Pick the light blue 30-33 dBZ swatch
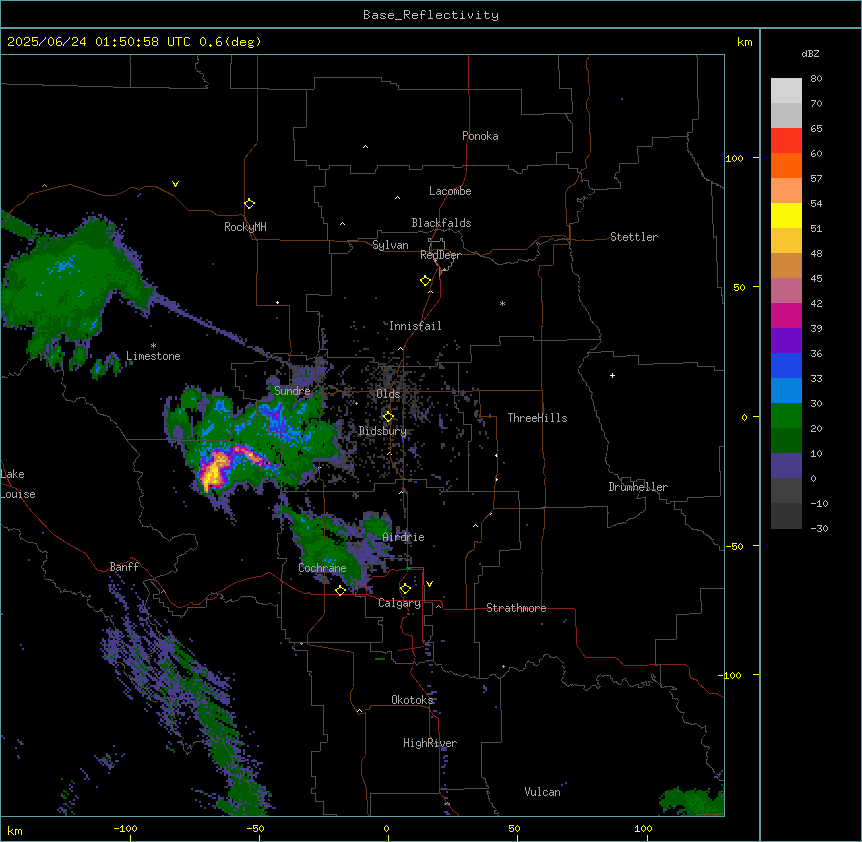Screen dimensions: 862x842 coord(786,390)
